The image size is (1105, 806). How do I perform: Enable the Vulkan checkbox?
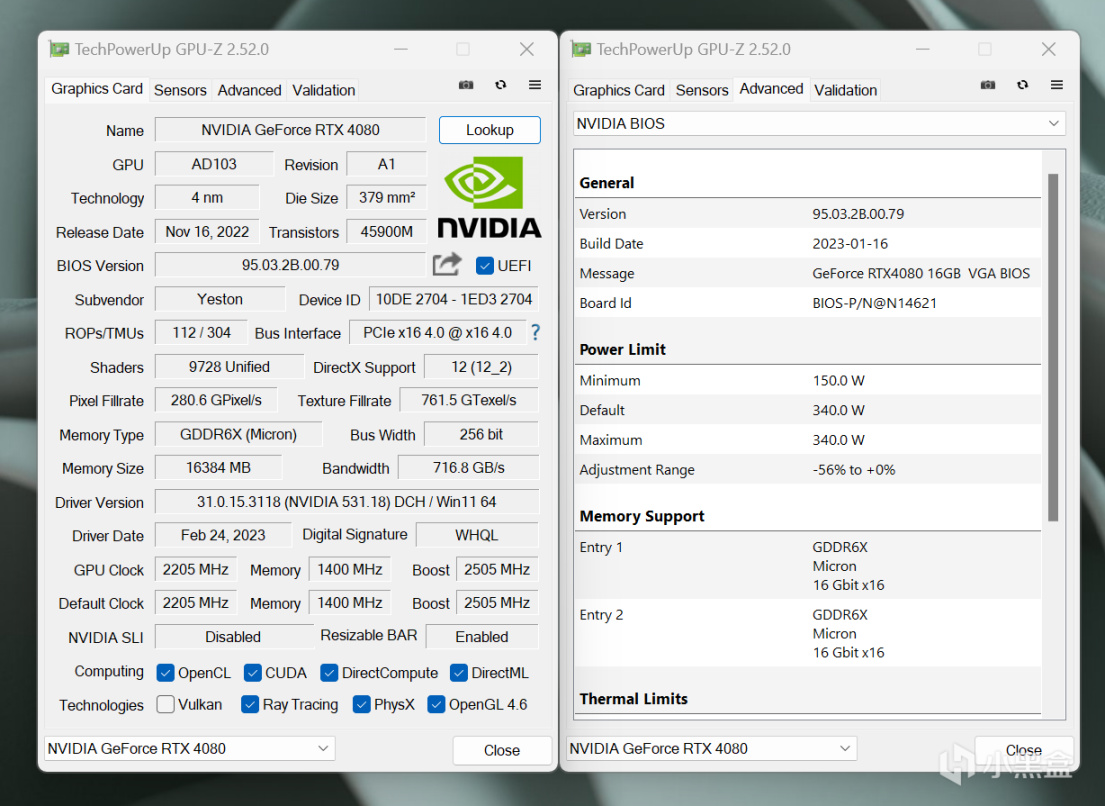point(166,705)
